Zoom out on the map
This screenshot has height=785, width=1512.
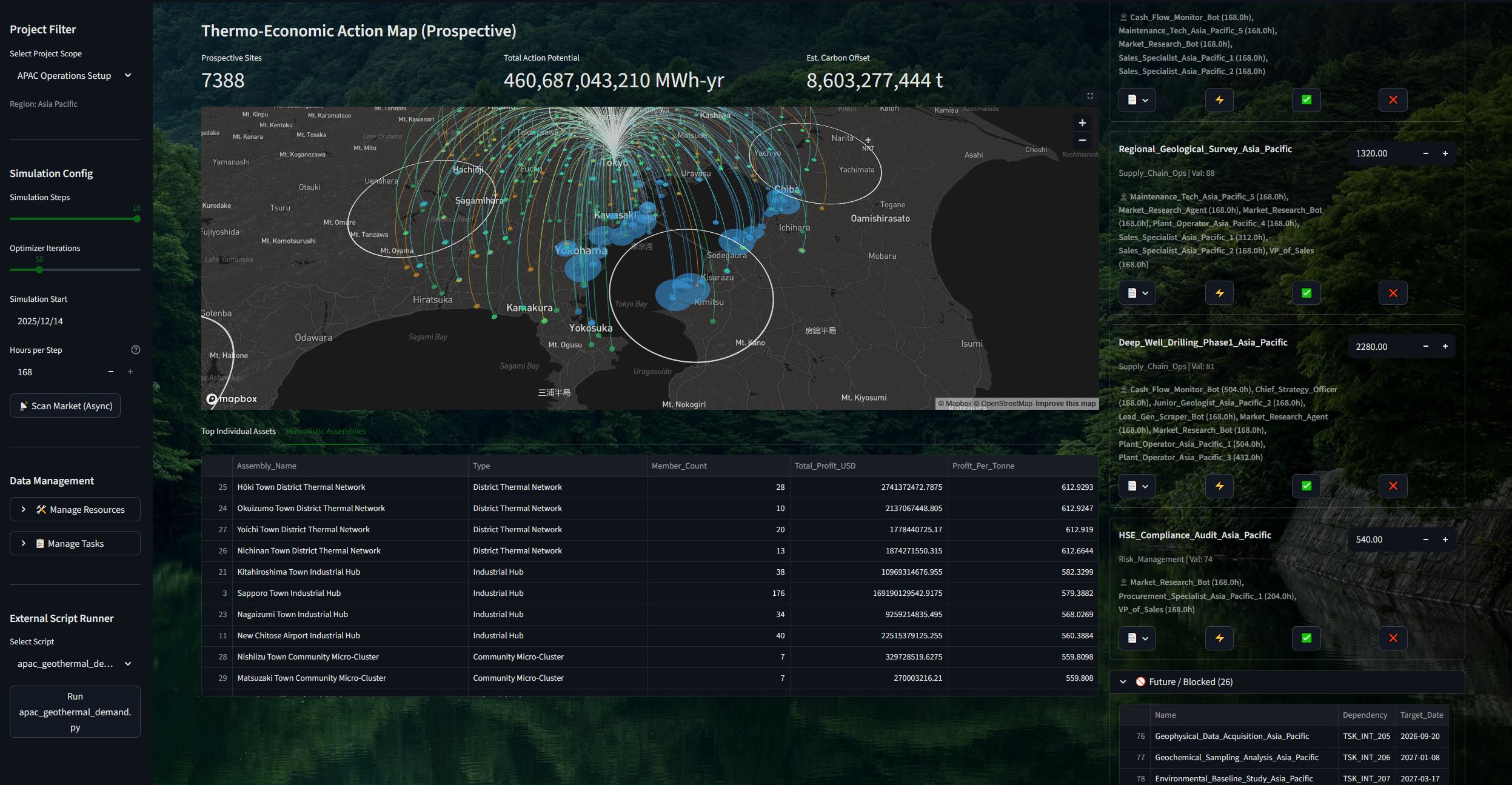point(1082,141)
